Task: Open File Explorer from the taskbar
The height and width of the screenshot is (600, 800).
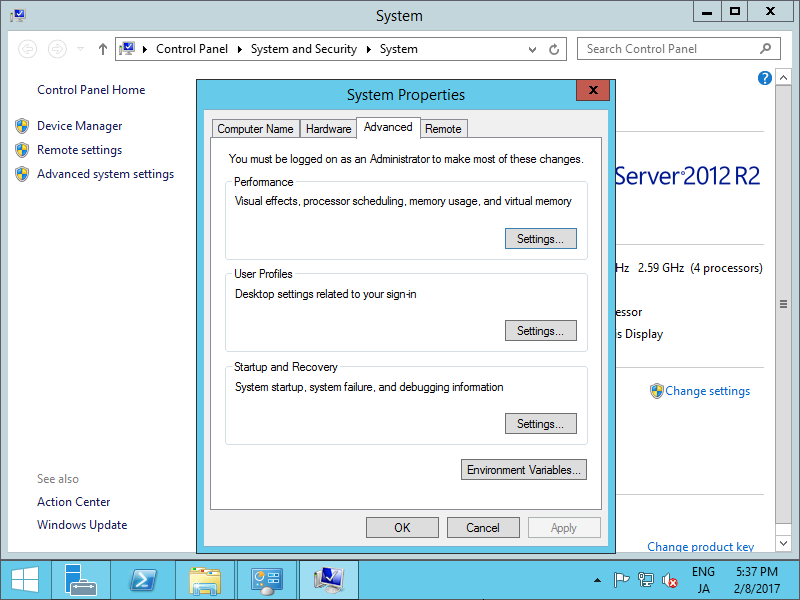Action: pyautogui.click(x=205, y=579)
